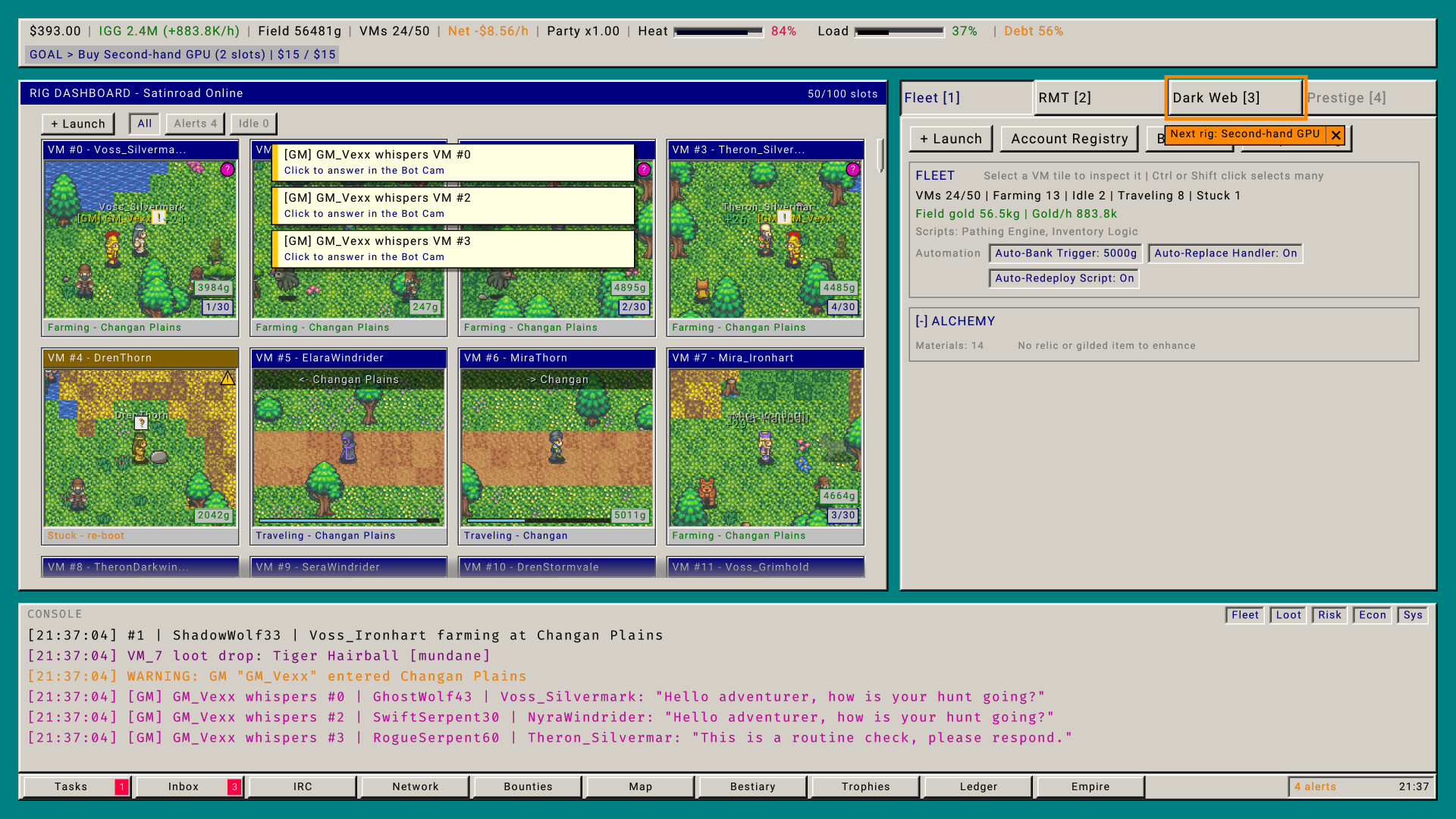Click the magenta question icon on VM #3
This screenshot has width=1456, height=819.
[853, 170]
